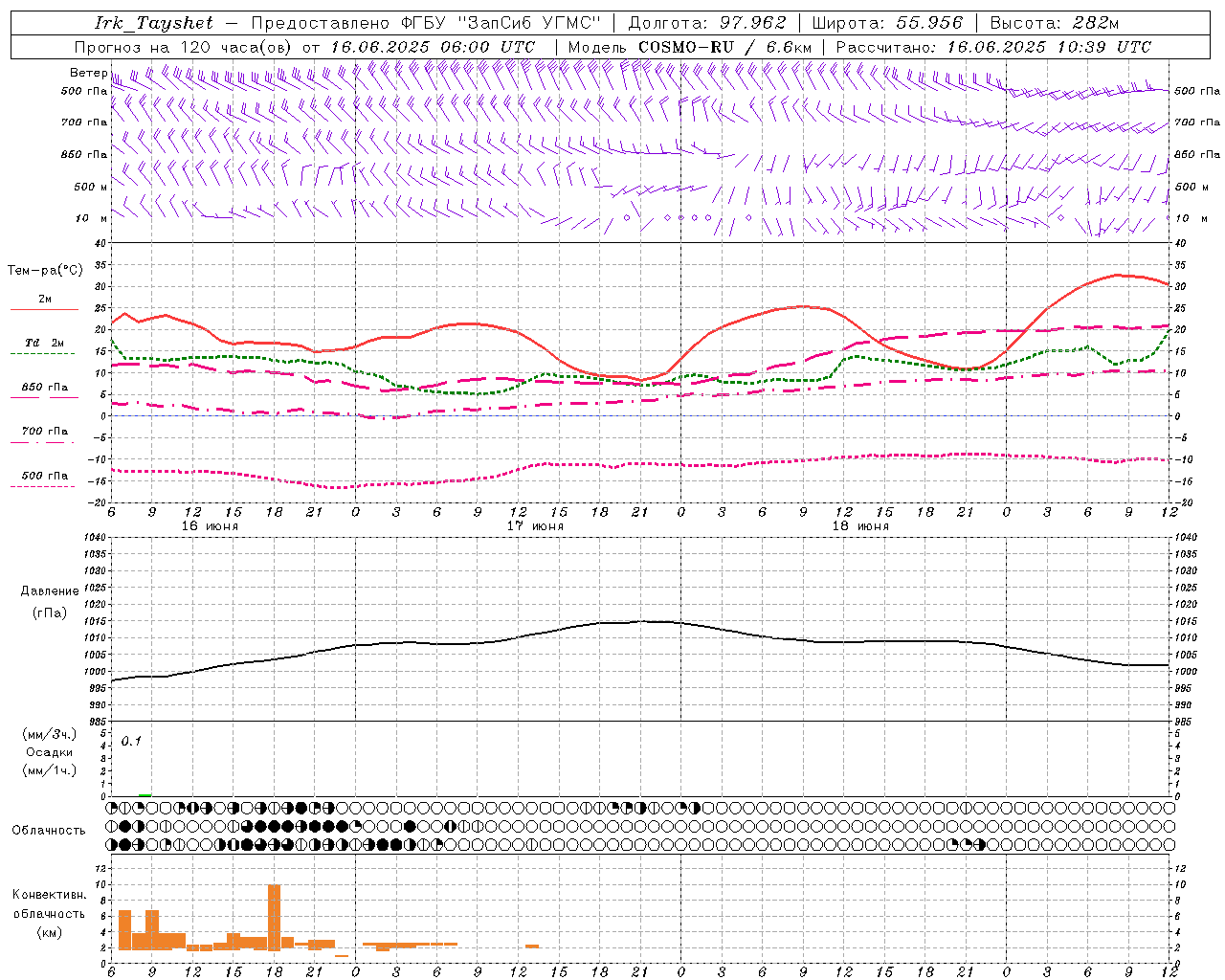1225x980 pixels.
Task: Click the Облачность row label
Action: [49, 830]
